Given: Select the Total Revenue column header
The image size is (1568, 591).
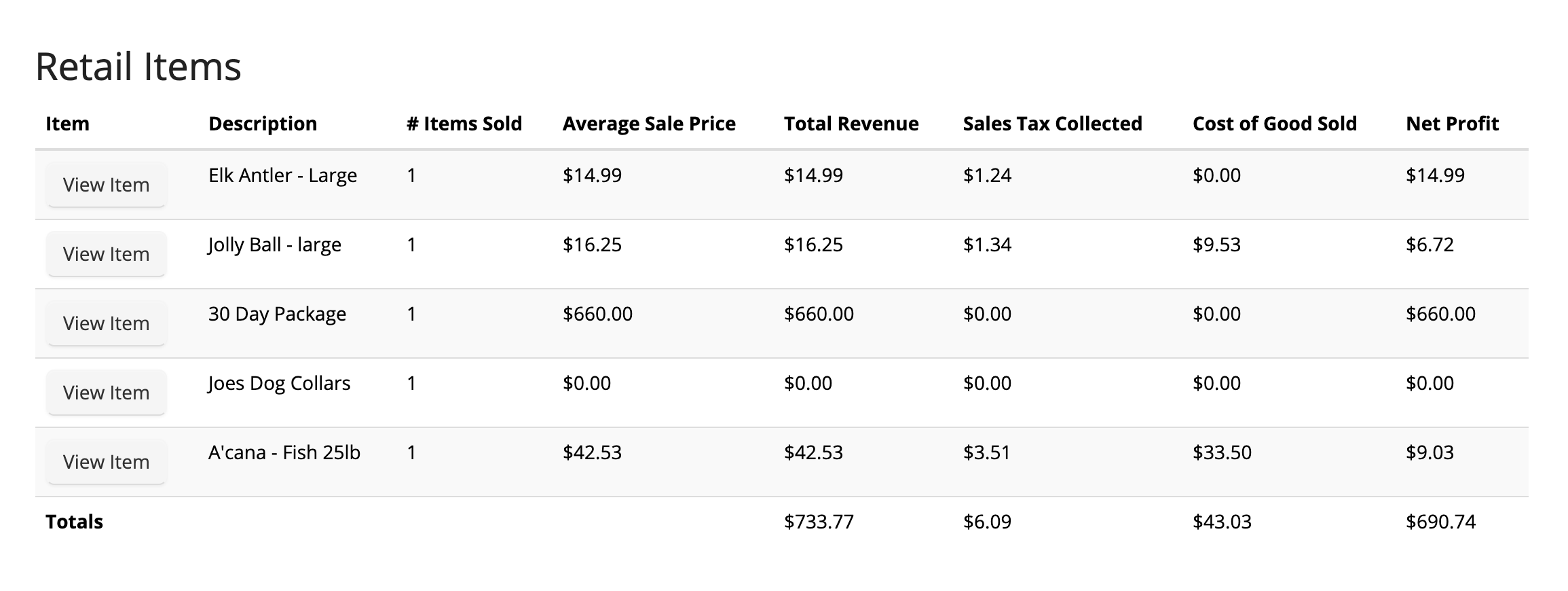Looking at the screenshot, I should (851, 124).
